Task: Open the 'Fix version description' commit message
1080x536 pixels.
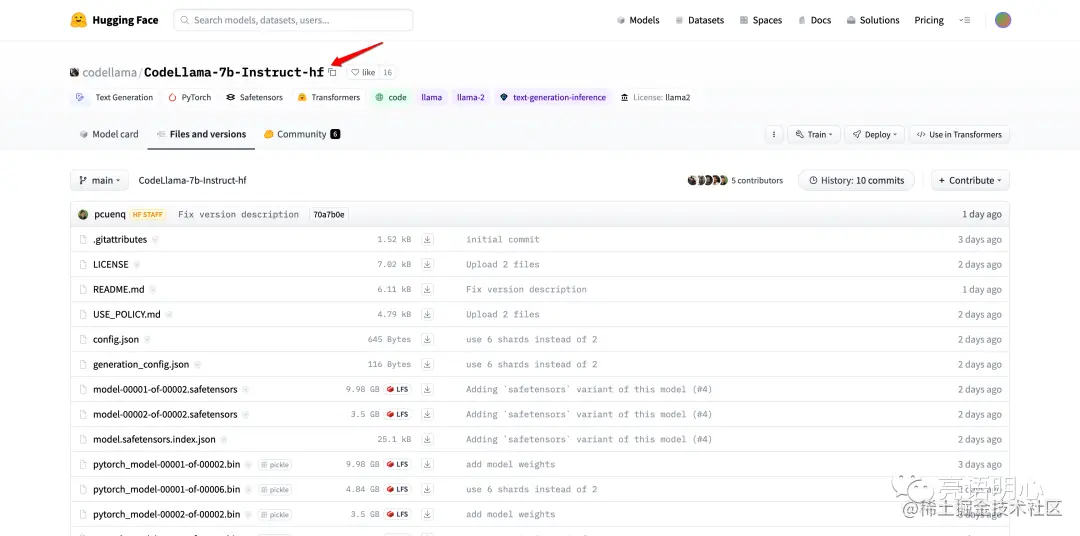Action: click(x=238, y=214)
